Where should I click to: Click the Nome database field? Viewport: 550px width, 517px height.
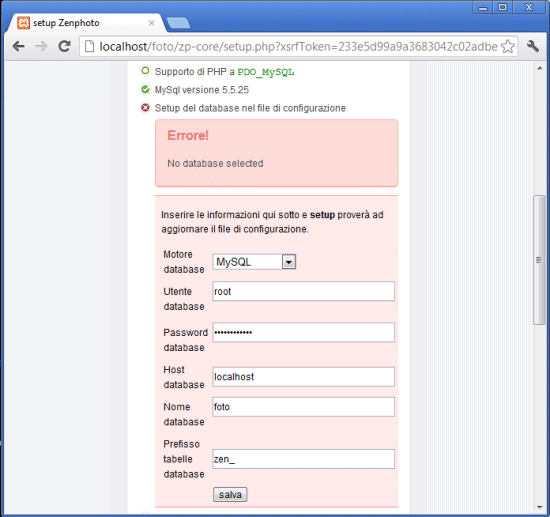303,407
